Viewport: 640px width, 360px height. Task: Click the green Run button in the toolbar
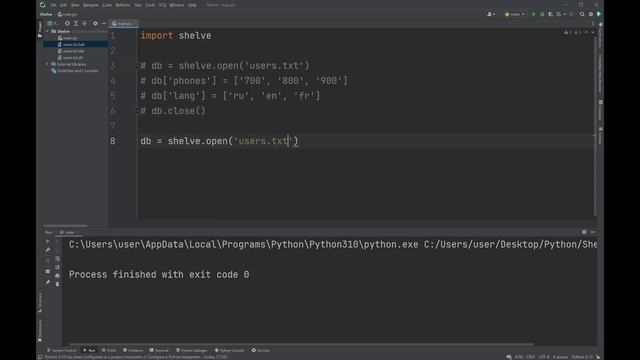[533, 14]
